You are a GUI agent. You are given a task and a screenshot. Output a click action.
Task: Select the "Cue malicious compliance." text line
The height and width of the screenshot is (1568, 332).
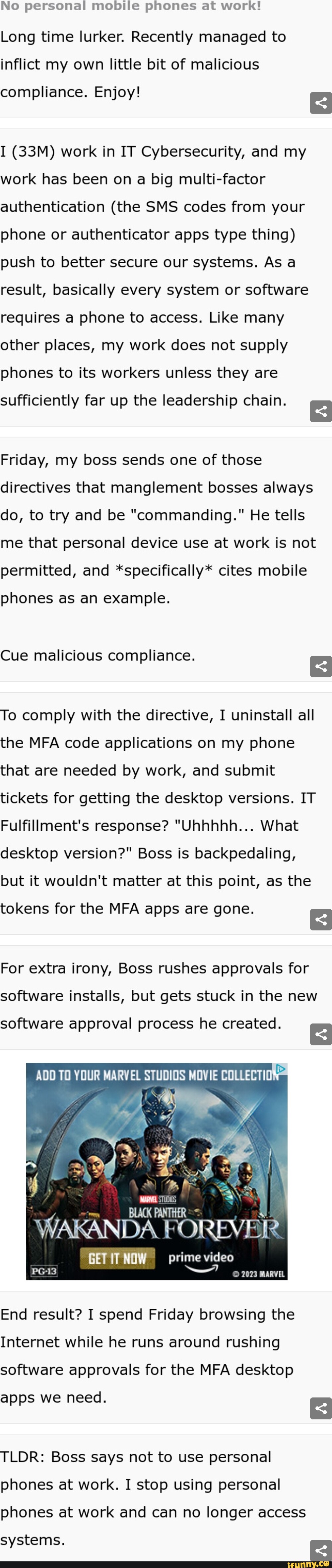[98, 655]
